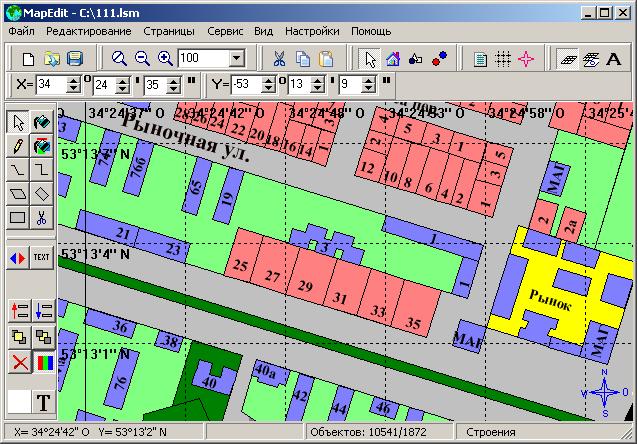Select the pencil drawing tool
This screenshot has height=444, width=637.
click(17, 146)
